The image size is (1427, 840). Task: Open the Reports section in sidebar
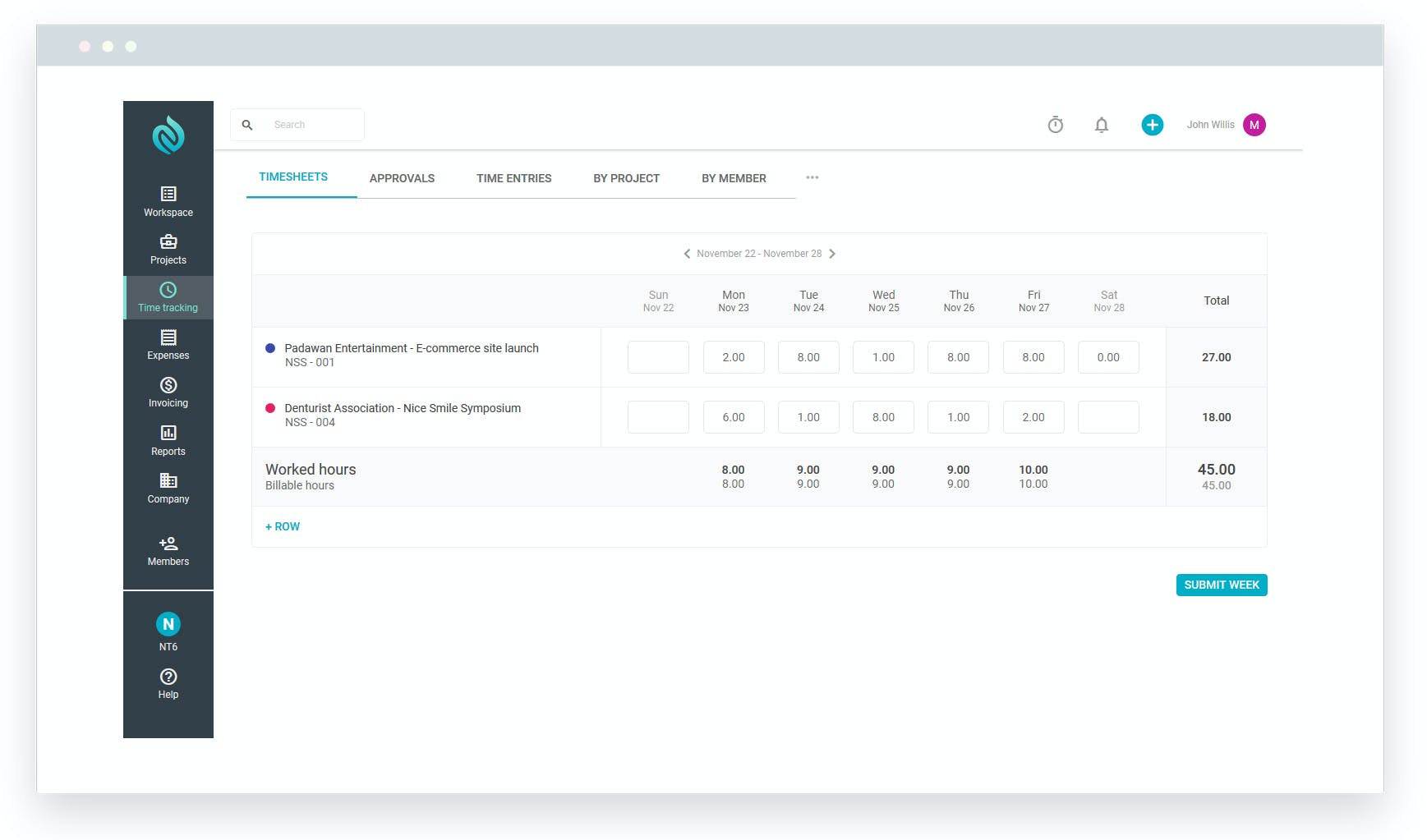point(168,440)
